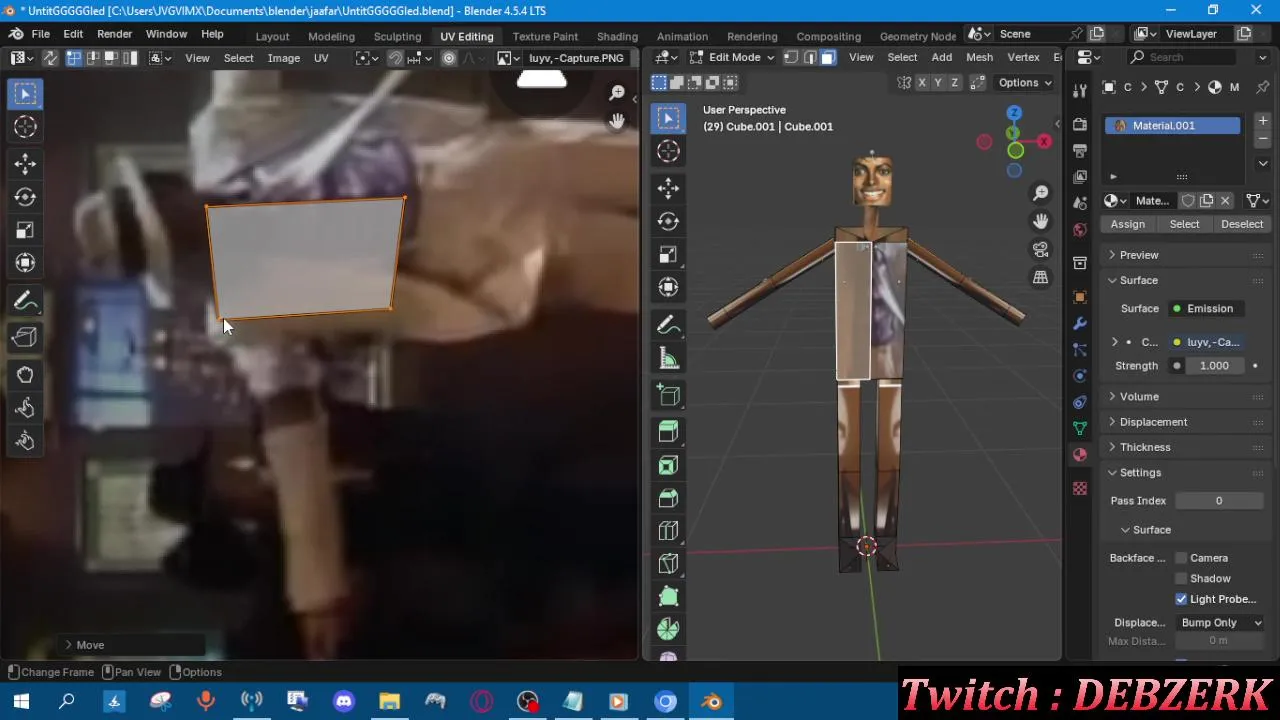Screen dimensions: 1280x720
Task: Adjust the emission Strength slider
Action: [x=1213, y=366]
